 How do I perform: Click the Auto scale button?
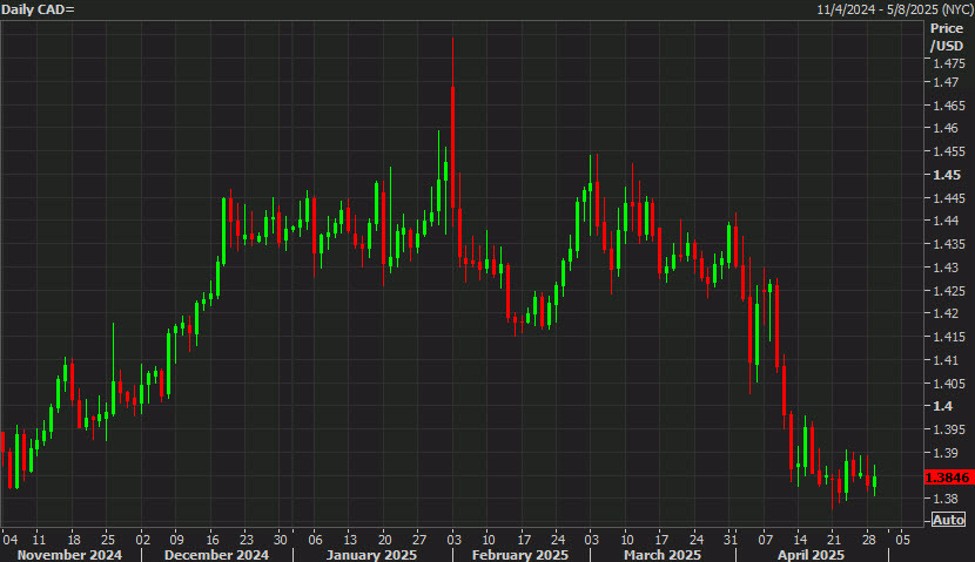tap(948, 519)
